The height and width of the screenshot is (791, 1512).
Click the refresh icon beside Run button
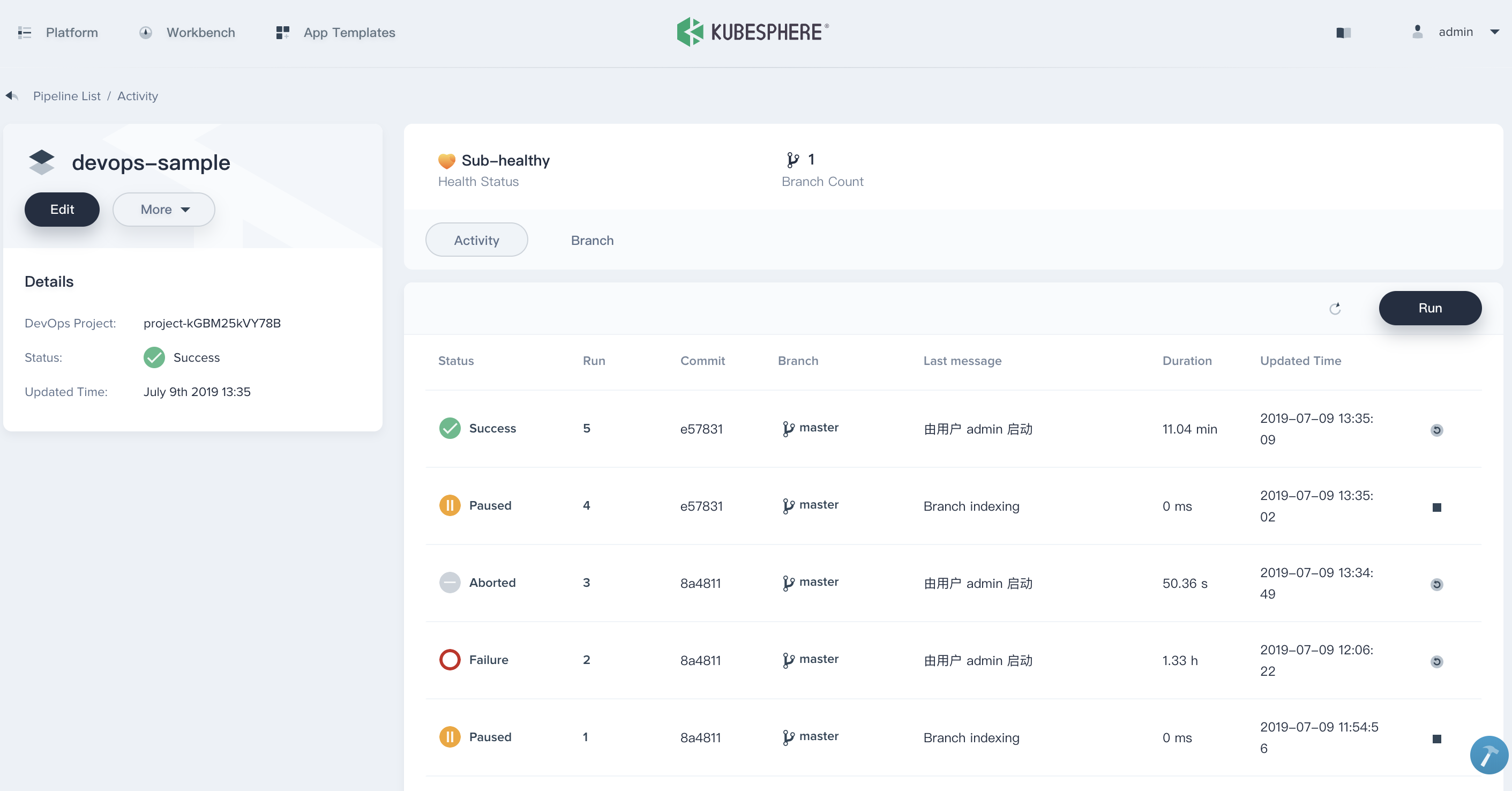[1335, 308]
